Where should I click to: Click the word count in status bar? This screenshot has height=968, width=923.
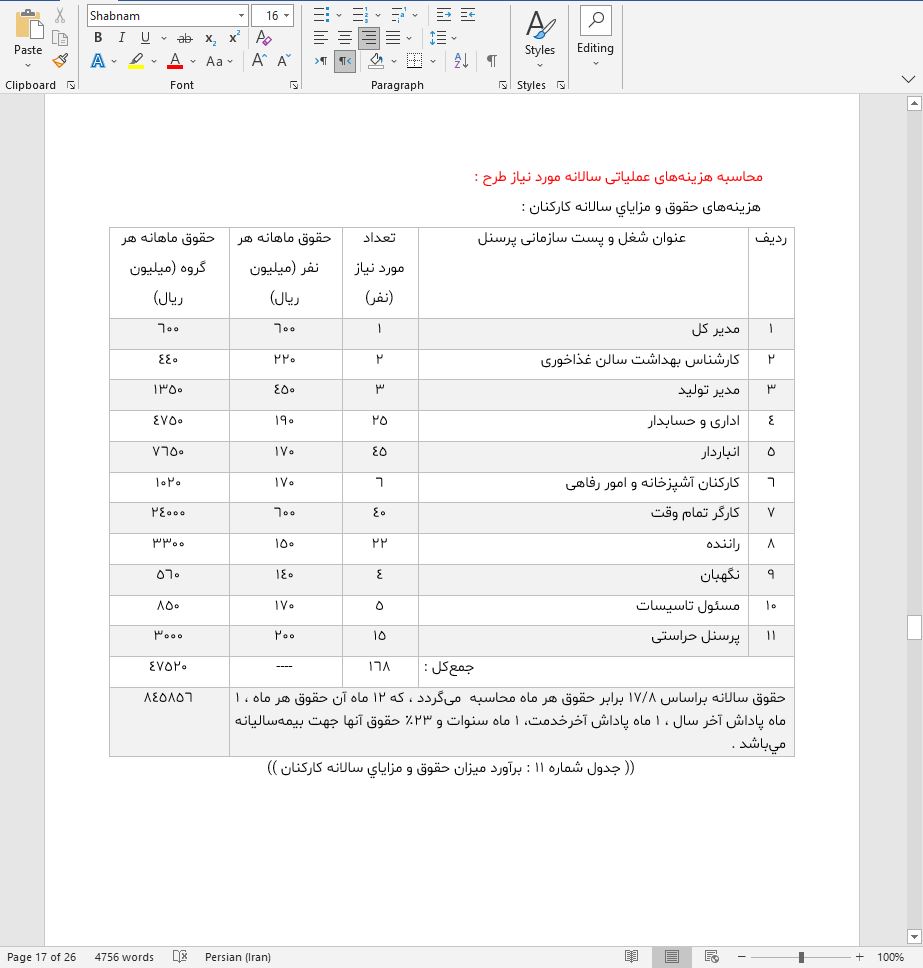pyautogui.click(x=123, y=957)
